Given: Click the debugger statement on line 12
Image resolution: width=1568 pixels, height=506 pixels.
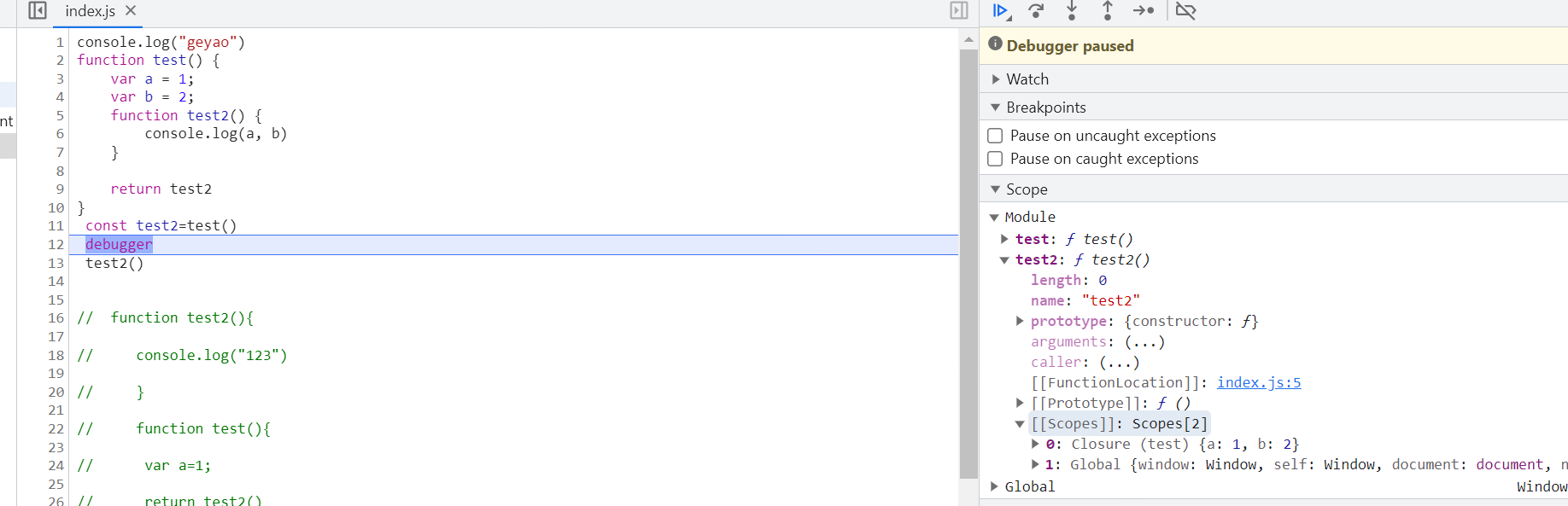Looking at the screenshot, I should tap(119, 245).
